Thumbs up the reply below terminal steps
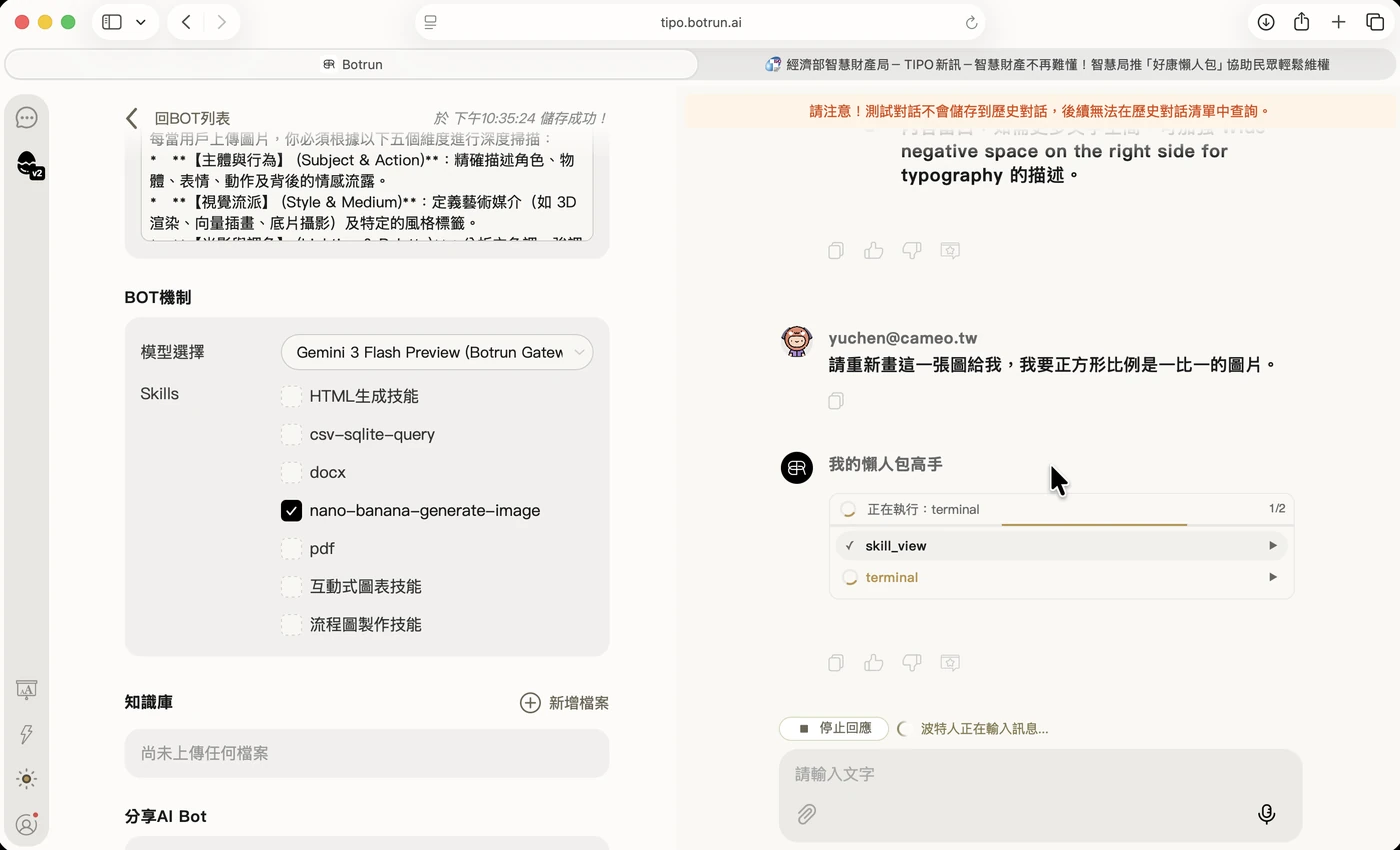The width and height of the screenshot is (1400, 850). point(874,662)
